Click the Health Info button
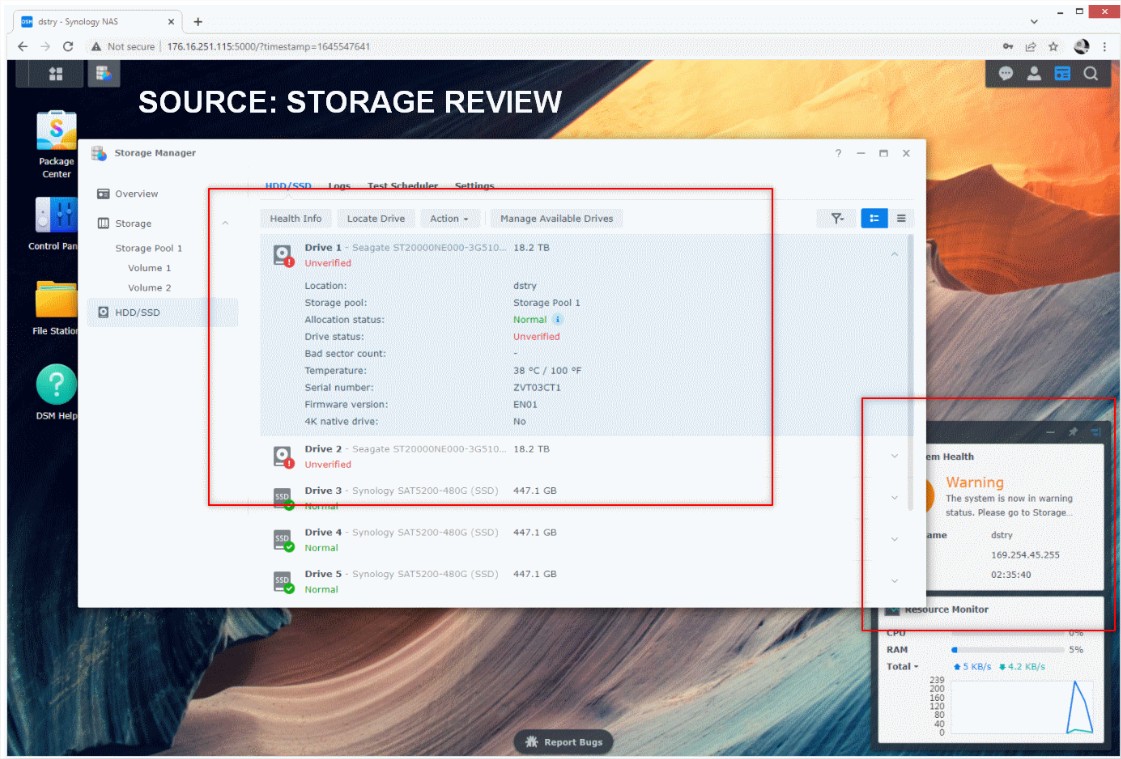Viewport: 1121px width, 759px height. pos(296,218)
